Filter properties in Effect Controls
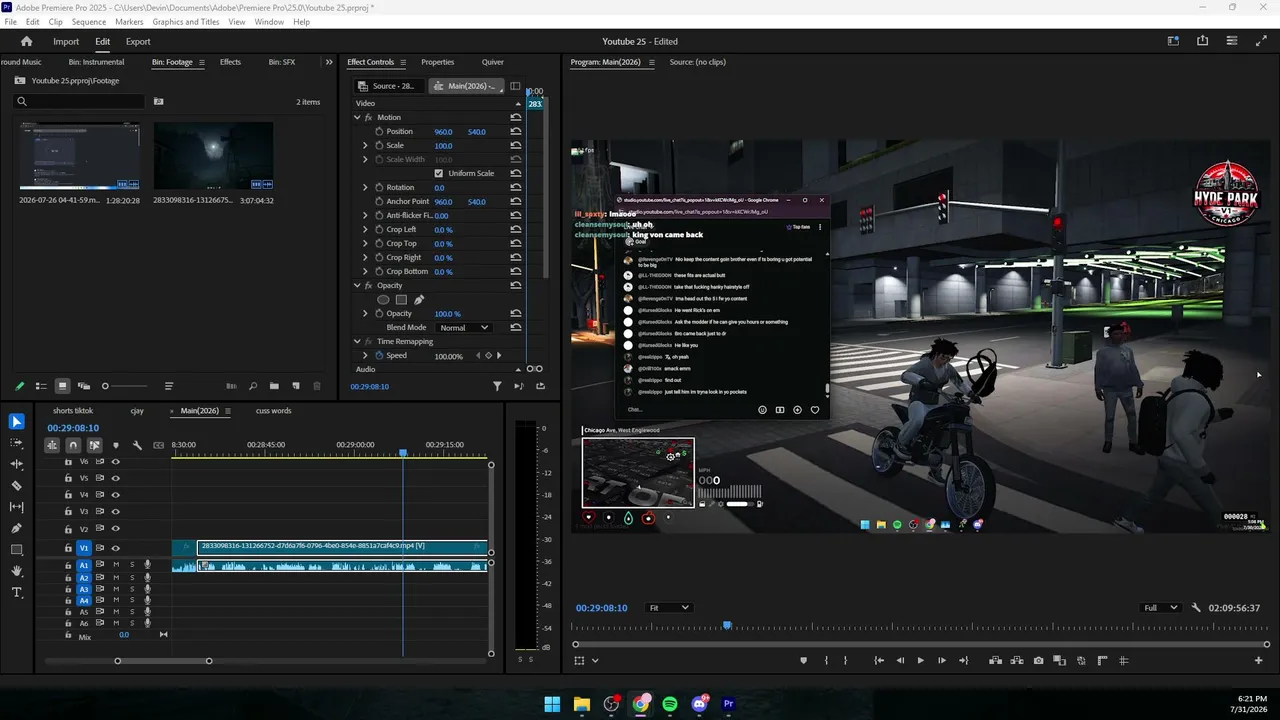 pyautogui.click(x=497, y=386)
